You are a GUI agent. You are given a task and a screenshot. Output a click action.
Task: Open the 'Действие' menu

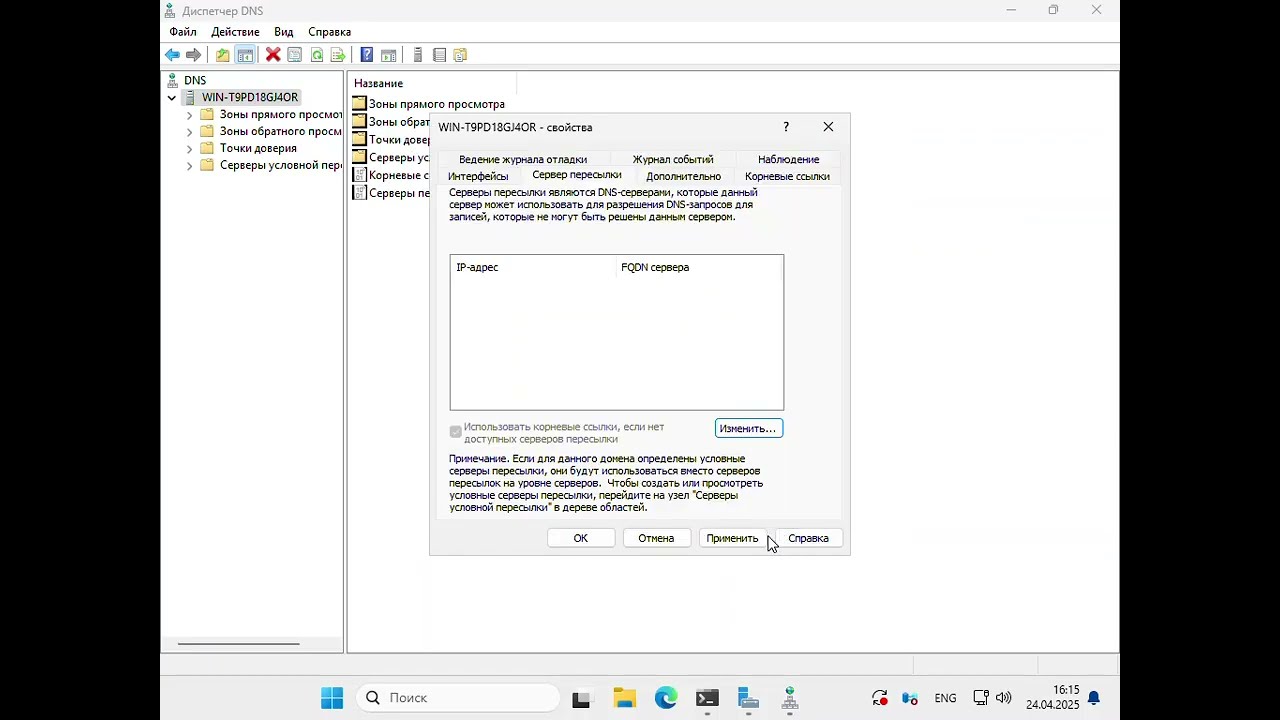(x=235, y=32)
